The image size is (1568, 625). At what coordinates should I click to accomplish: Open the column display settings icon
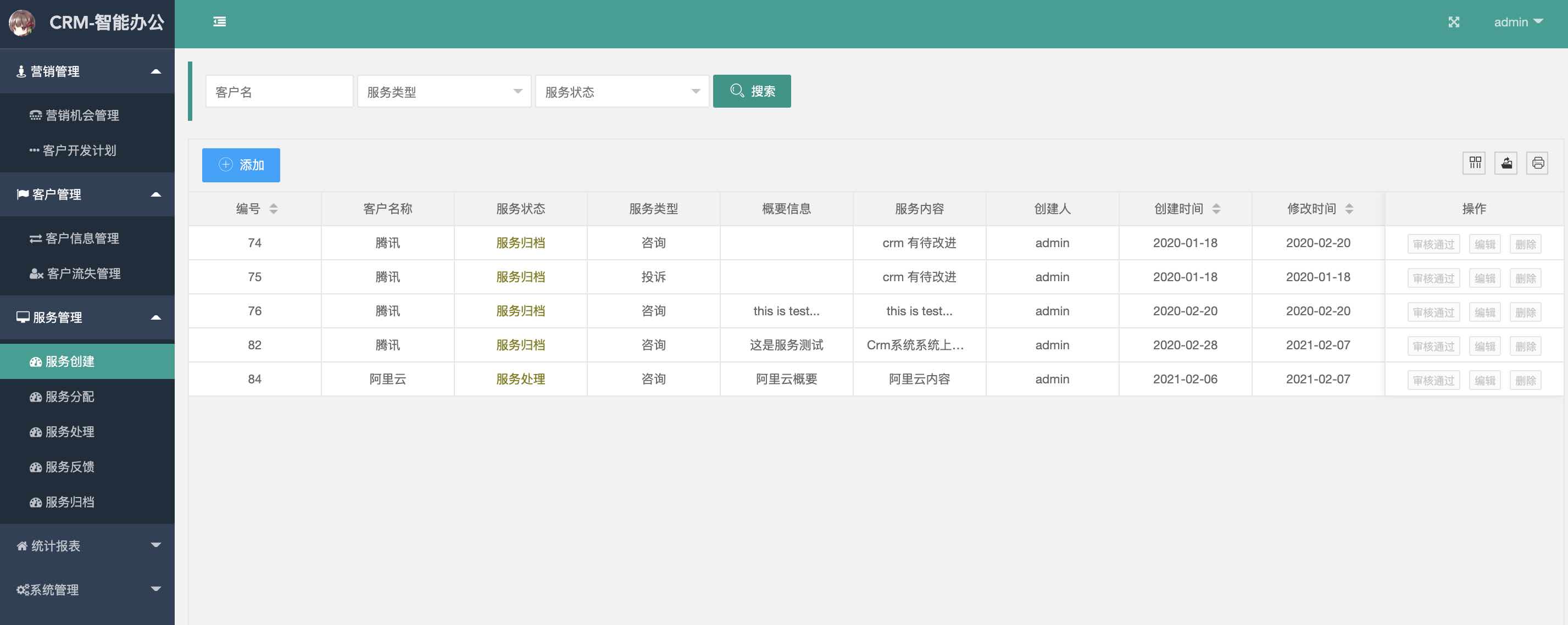(x=1474, y=163)
